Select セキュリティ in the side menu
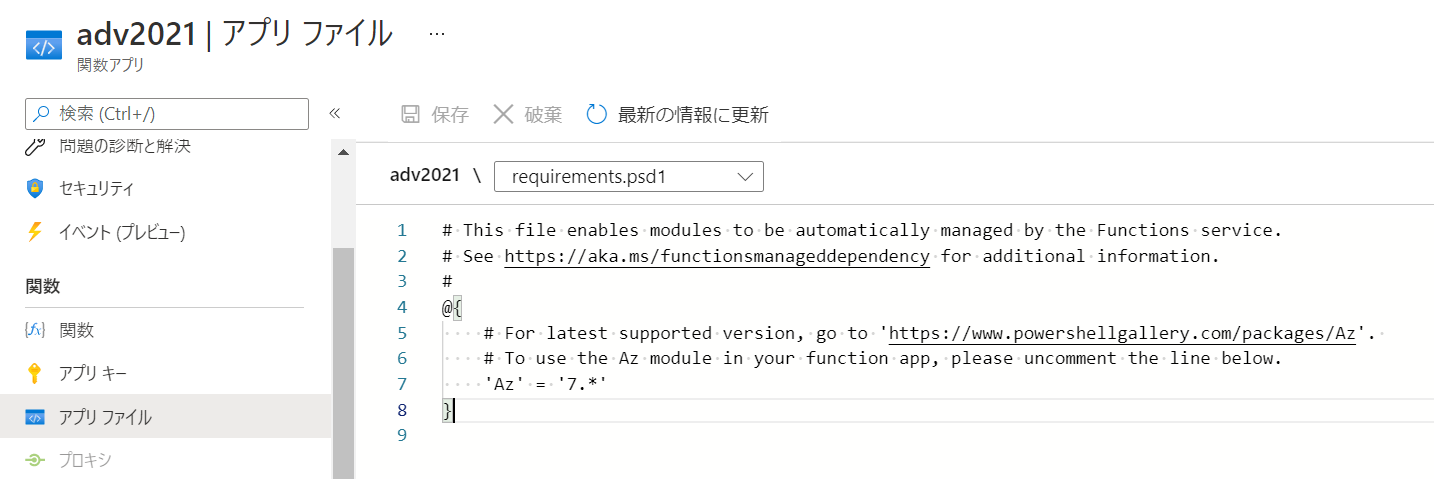Image resolution: width=1434 pixels, height=479 pixels. pos(96,188)
